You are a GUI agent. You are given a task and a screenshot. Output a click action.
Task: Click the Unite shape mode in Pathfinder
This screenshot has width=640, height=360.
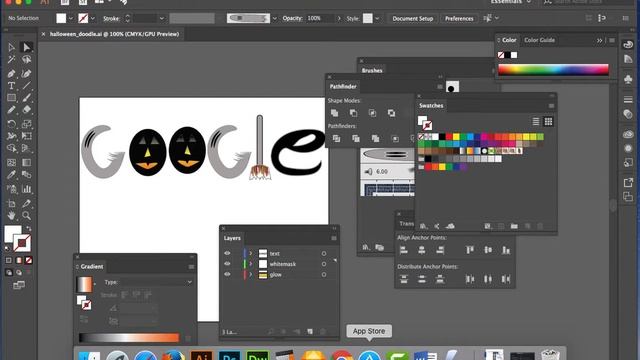click(335, 113)
